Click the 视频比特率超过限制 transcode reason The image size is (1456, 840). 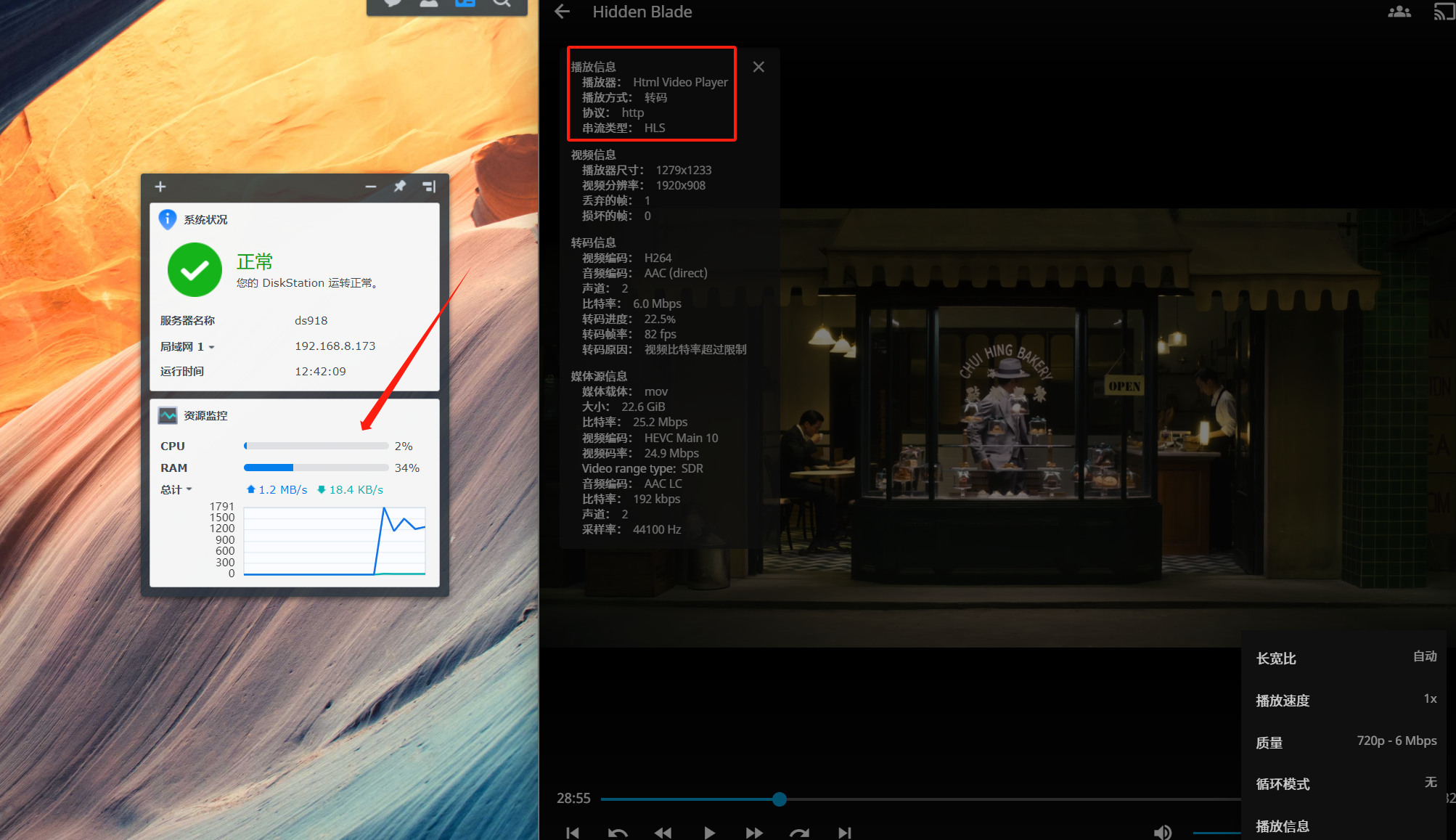pyautogui.click(x=695, y=349)
